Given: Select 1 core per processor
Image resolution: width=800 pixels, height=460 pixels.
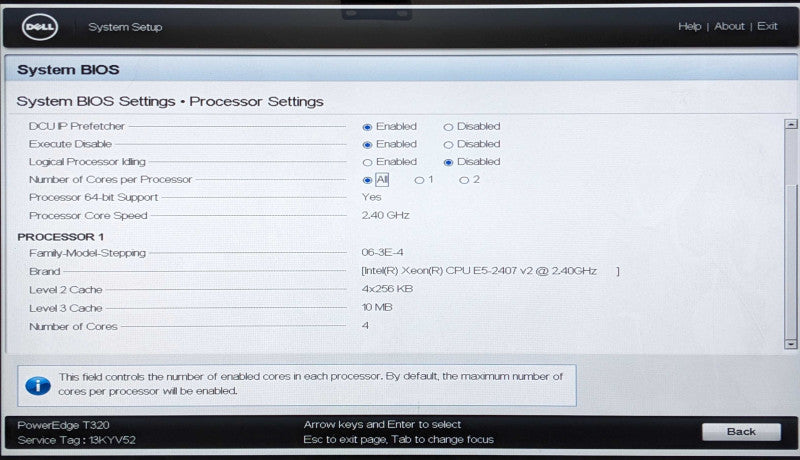Looking at the screenshot, I should click(419, 180).
